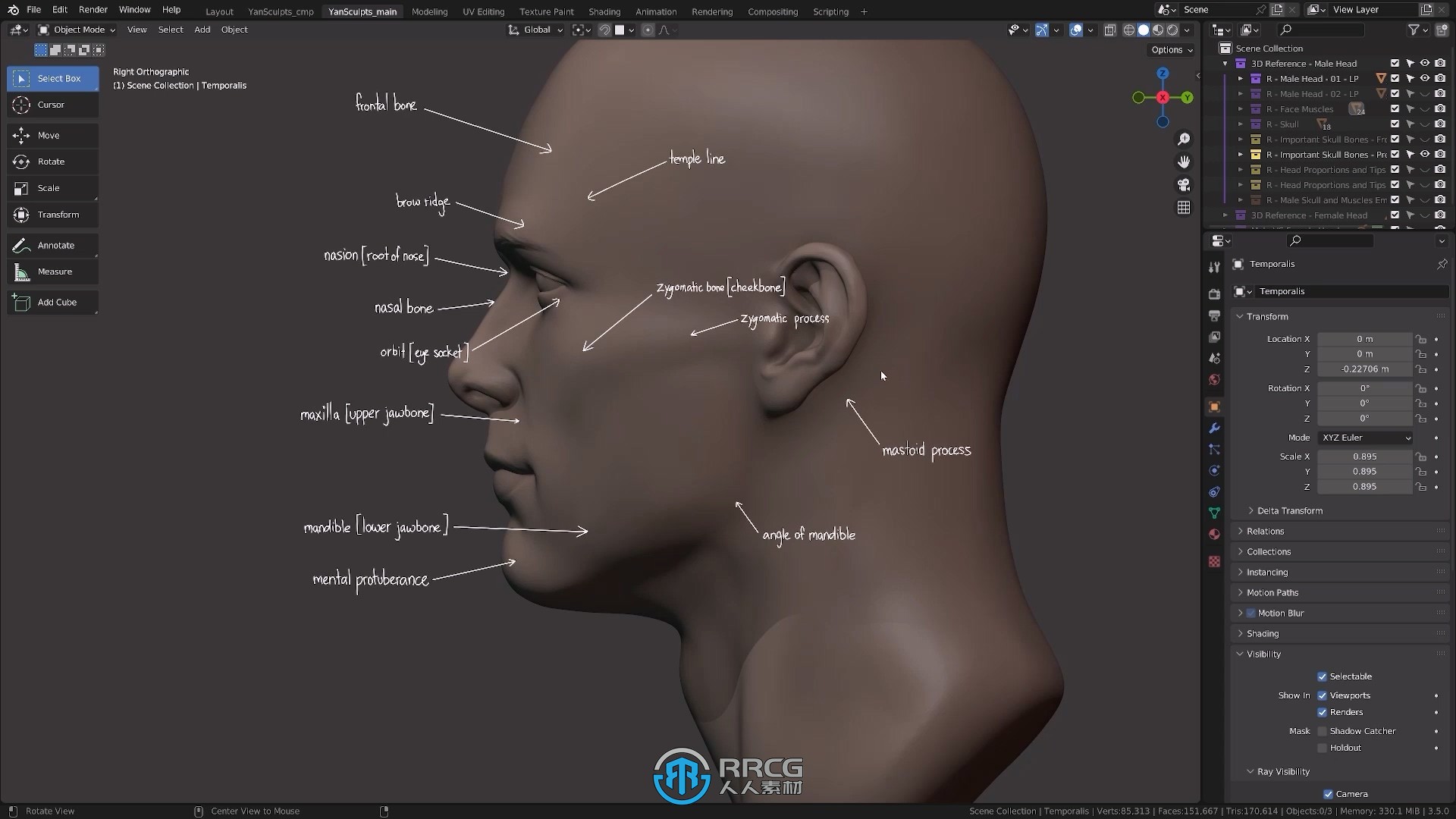This screenshot has width=1456, height=819.
Task: Open the Material properties tab
Action: [x=1214, y=535]
